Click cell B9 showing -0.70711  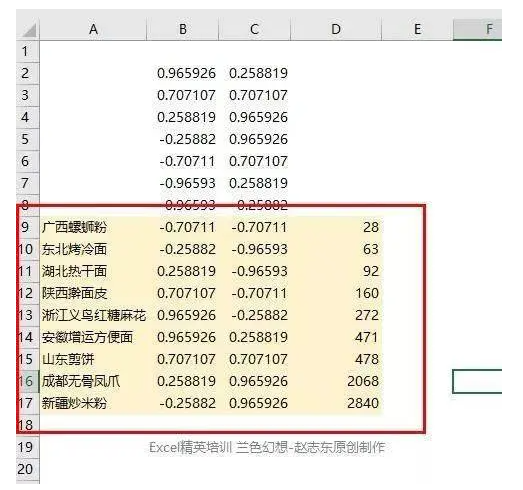tap(182, 227)
